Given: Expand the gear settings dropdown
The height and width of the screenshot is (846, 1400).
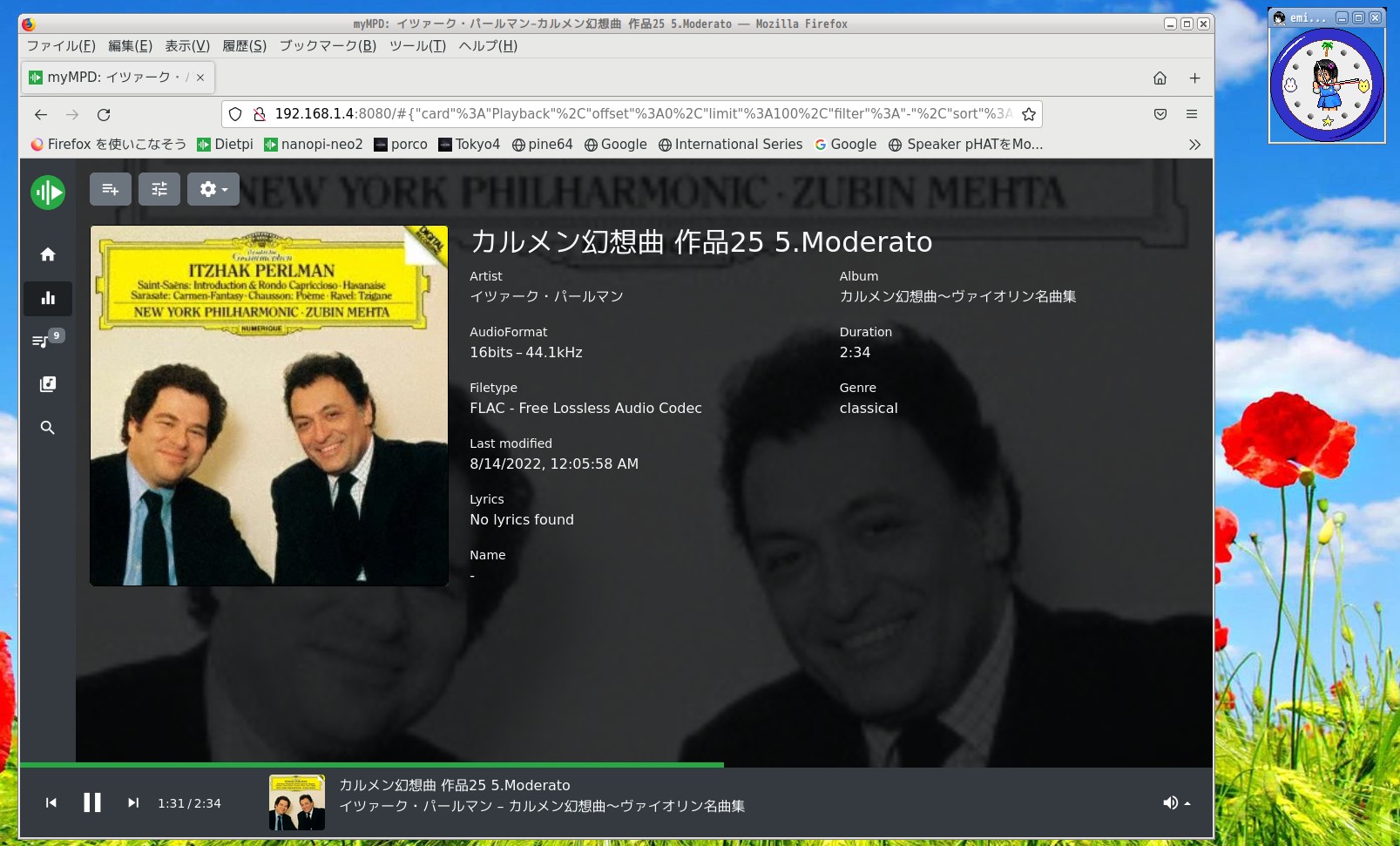Looking at the screenshot, I should click(x=213, y=189).
